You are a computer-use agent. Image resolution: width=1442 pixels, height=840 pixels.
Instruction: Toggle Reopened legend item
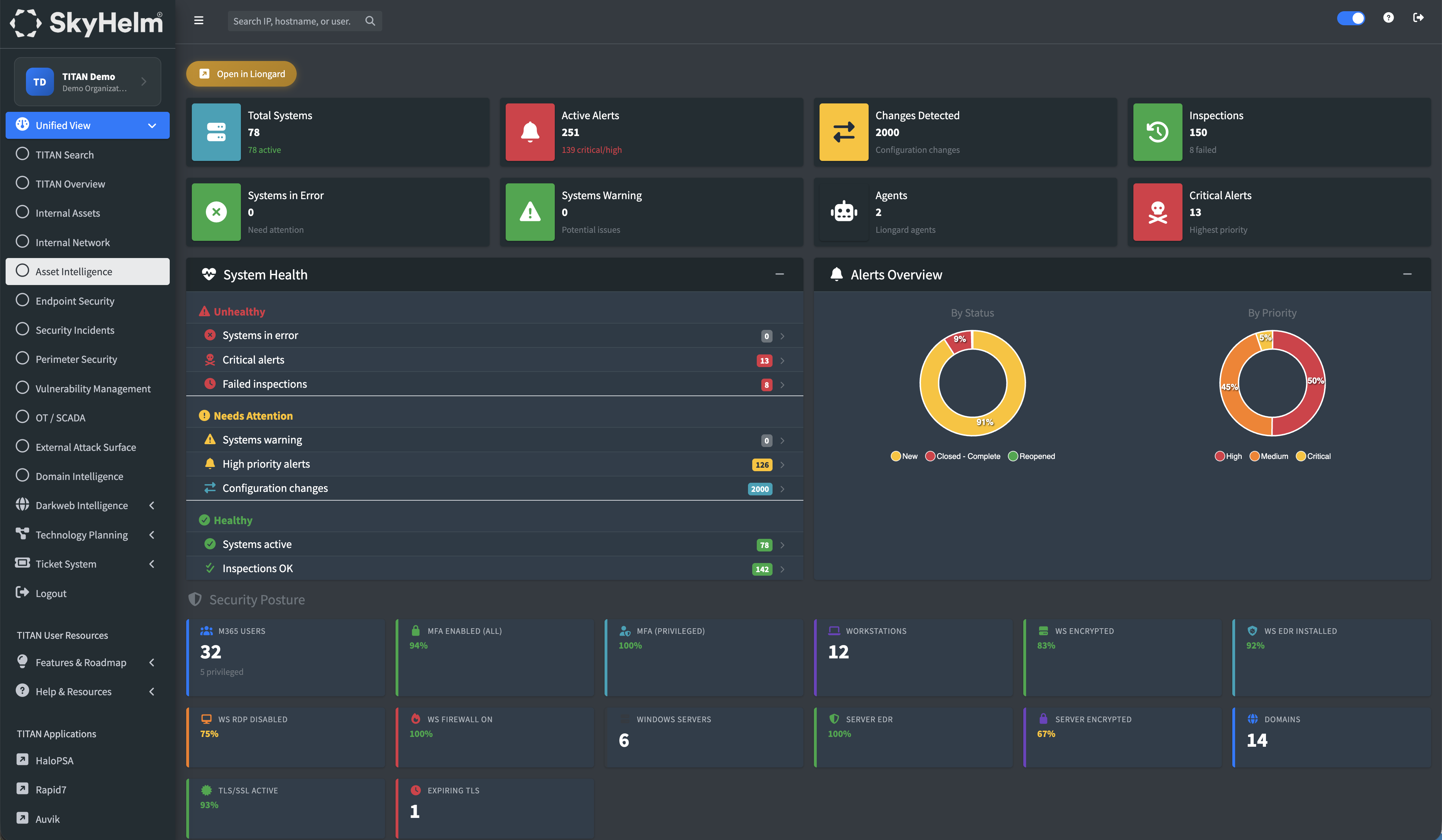1031,456
